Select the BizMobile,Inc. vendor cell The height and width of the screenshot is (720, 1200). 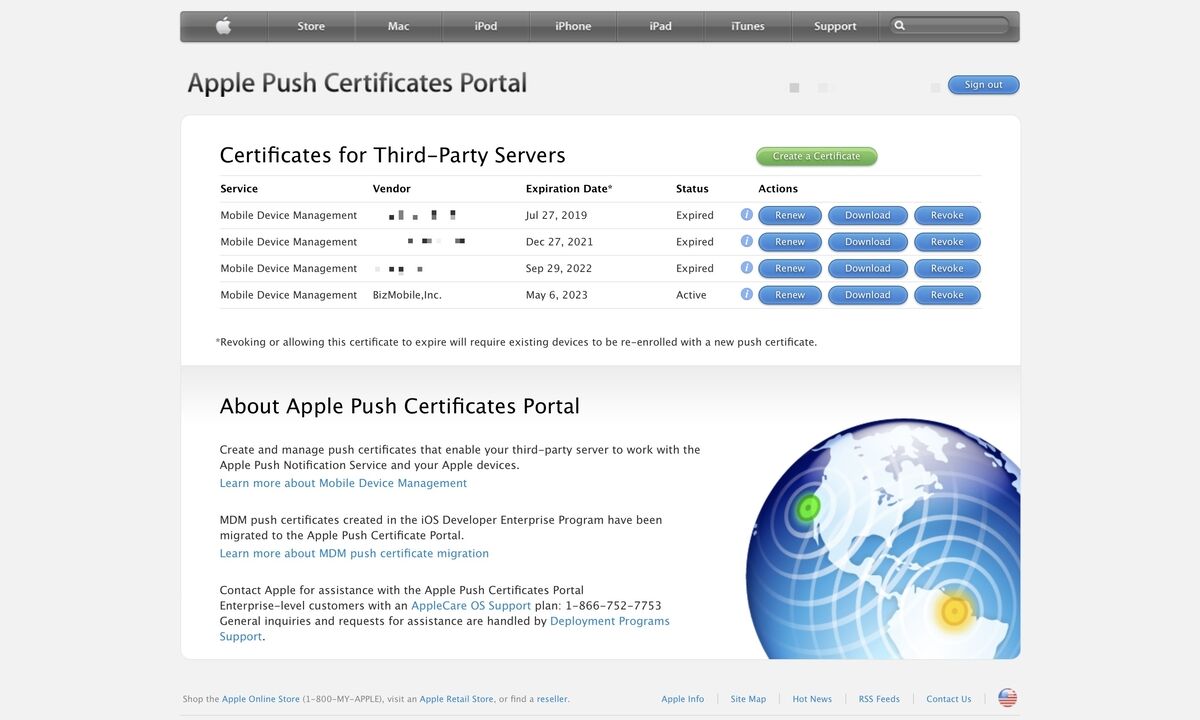(x=407, y=295)
